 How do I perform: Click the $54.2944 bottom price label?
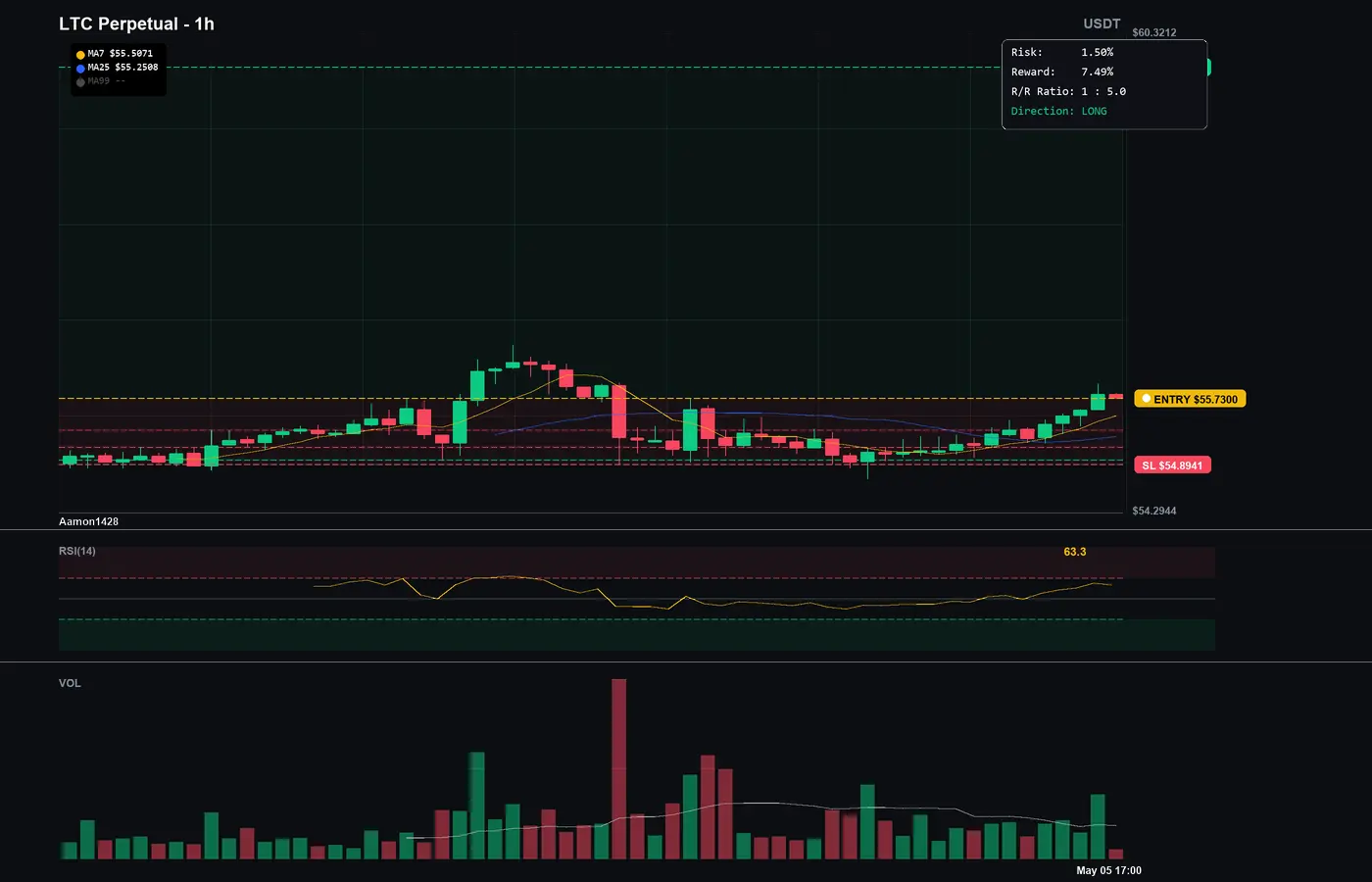click(x=1154, y=511)
